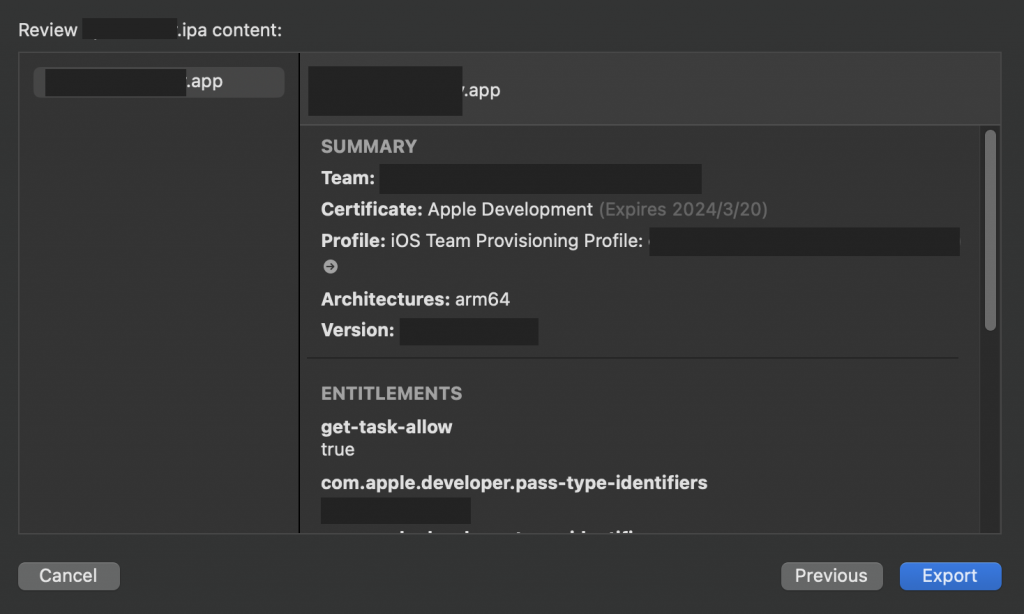Click the com.apple.developer.pass-type-identifiers entitlement
The height and width of the screenshot is (614, 1024).
[x=513, y=483]
